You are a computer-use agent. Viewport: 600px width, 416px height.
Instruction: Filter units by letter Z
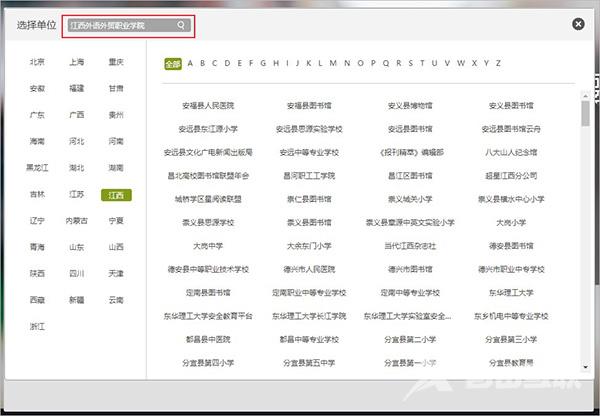[x=497, y=63]
